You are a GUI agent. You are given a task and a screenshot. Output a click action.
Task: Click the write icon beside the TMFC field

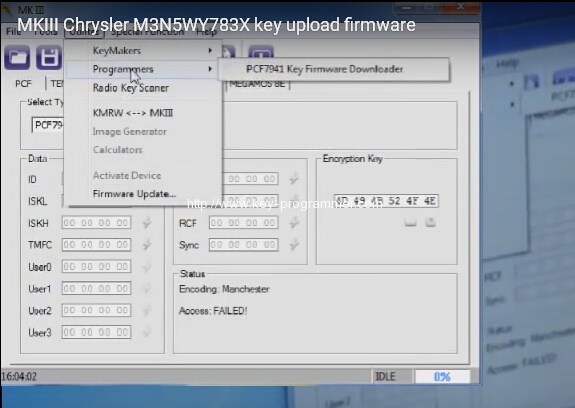[147, 245]
